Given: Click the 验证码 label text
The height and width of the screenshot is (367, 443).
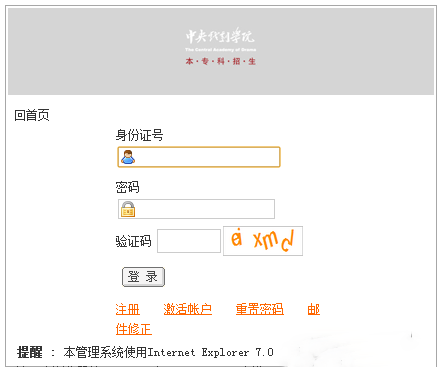Looking at the screenshot, I should [133, 241].
